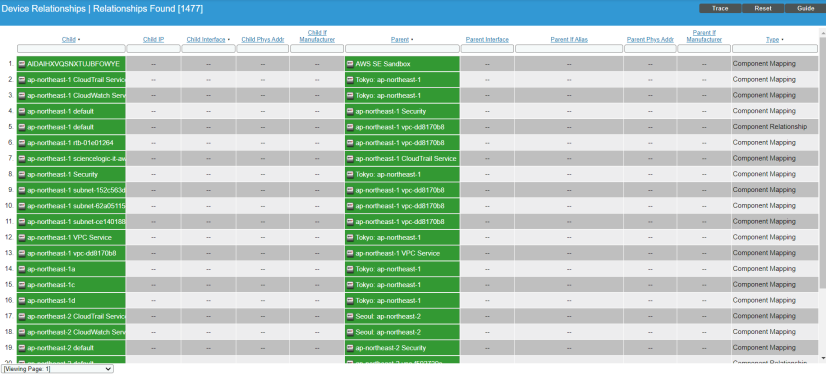826x375 pixels.
Task: Click icon beside parent ap-northeast-1 CloudTrail Service
Action: pos(350,159)
